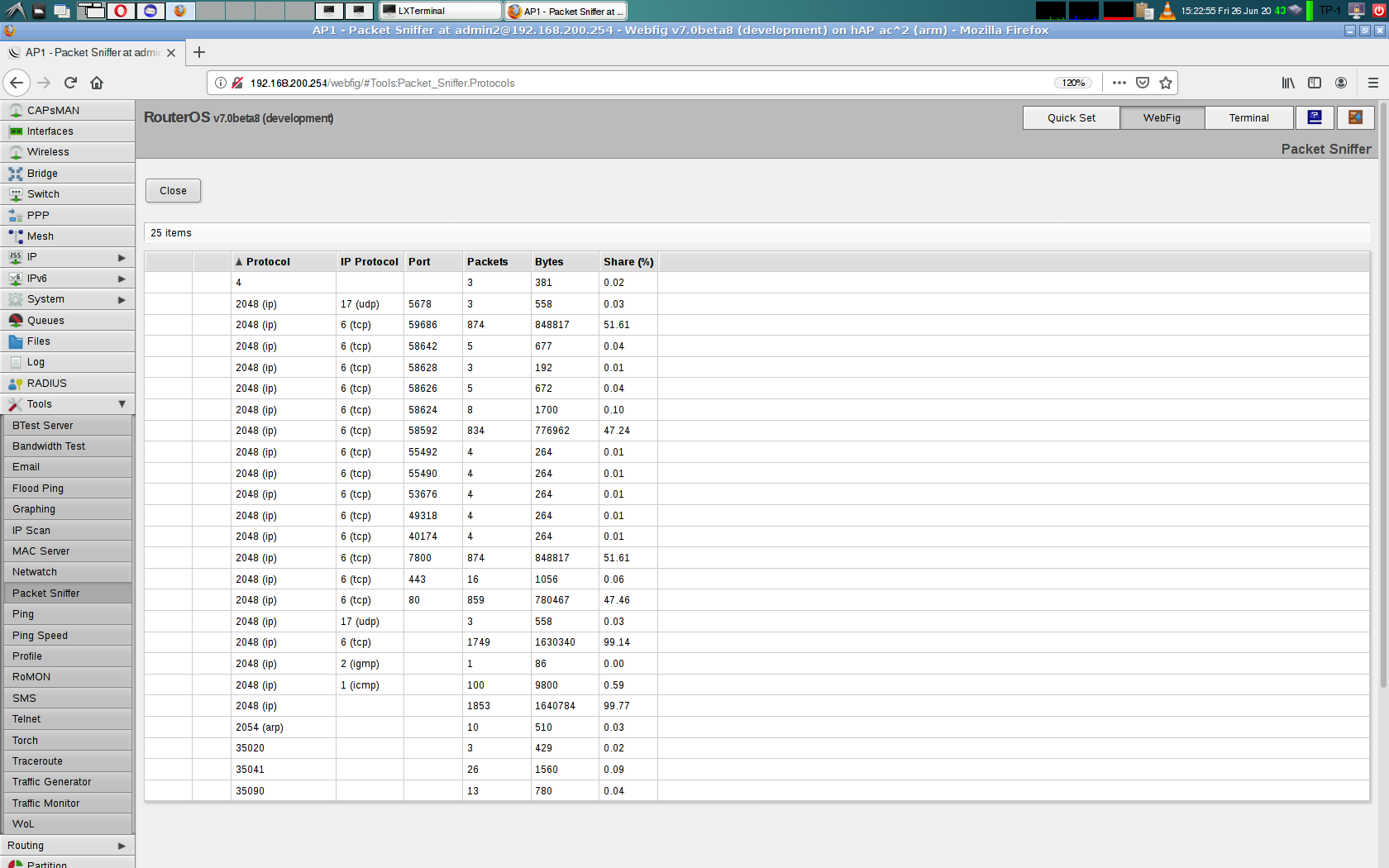The width and height of the screenshot is (1389, 868).
Task: Click the logout icon next to help
Action: pyautogui.click(x=1355, y=117)
